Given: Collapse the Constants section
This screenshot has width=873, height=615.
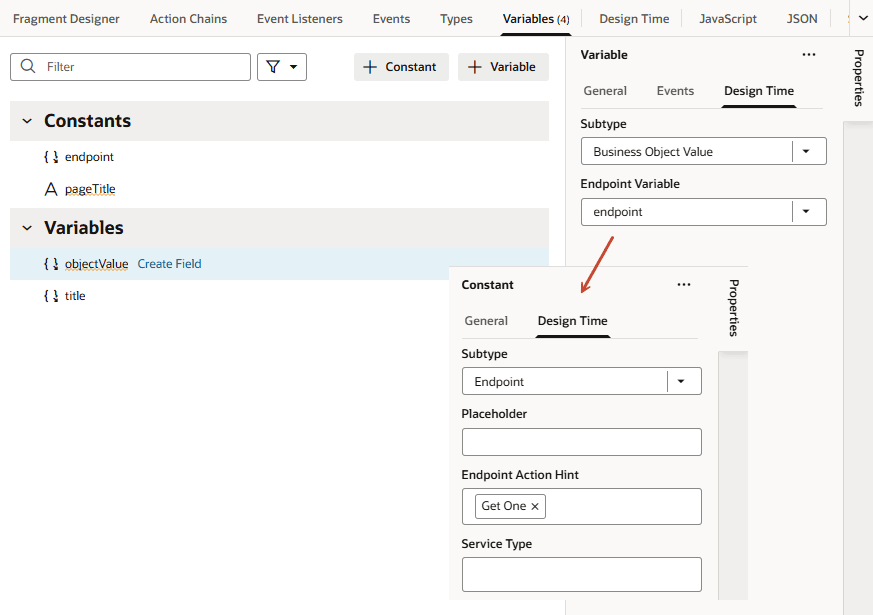Looking at the screenshot, I should (25, 120).
